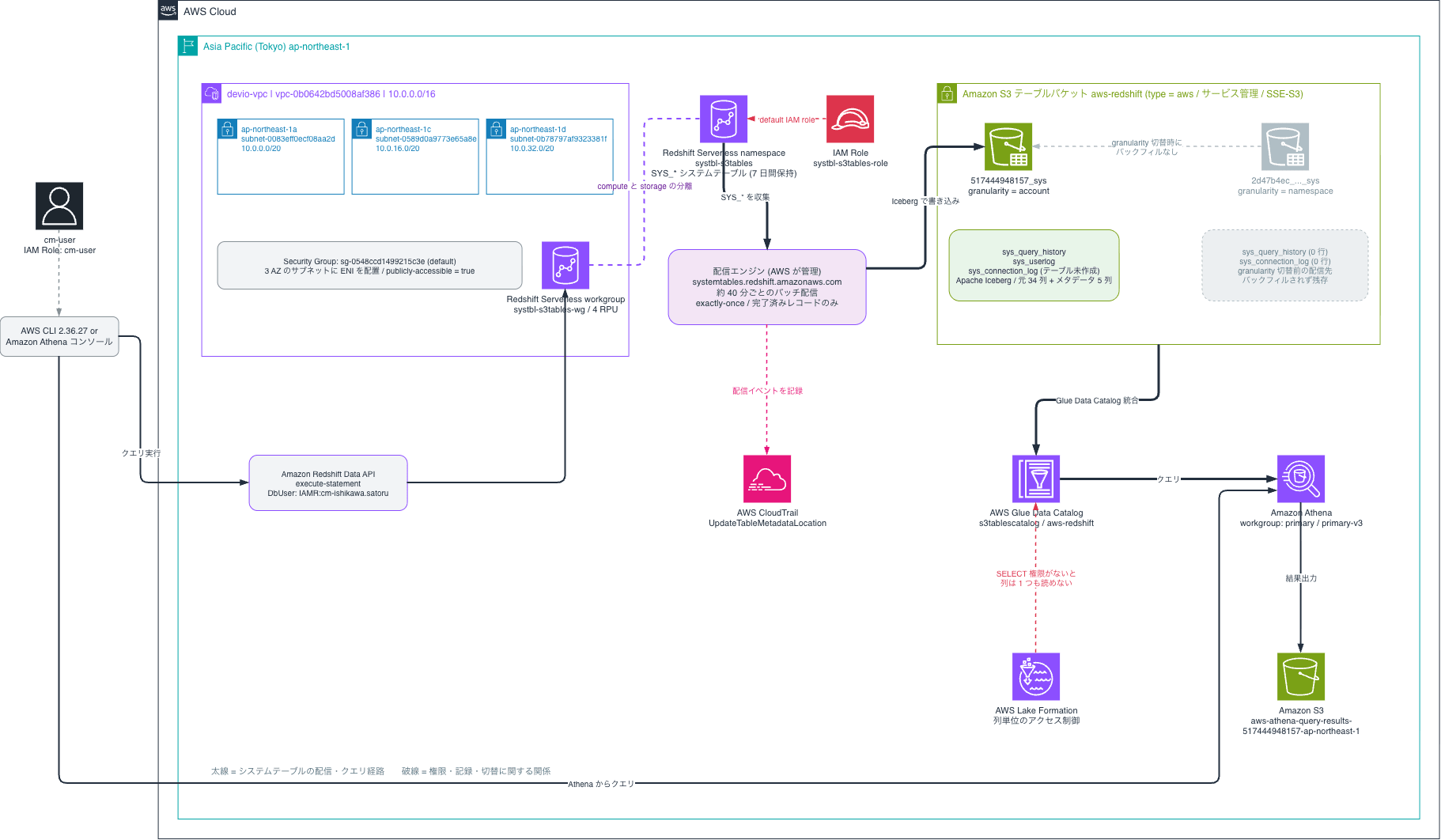This screenshot has width=1441, height=840.
Task: Click 'subnet-0589d0a9773e65a8e' subnet text
Action: (x=425, y=138)
